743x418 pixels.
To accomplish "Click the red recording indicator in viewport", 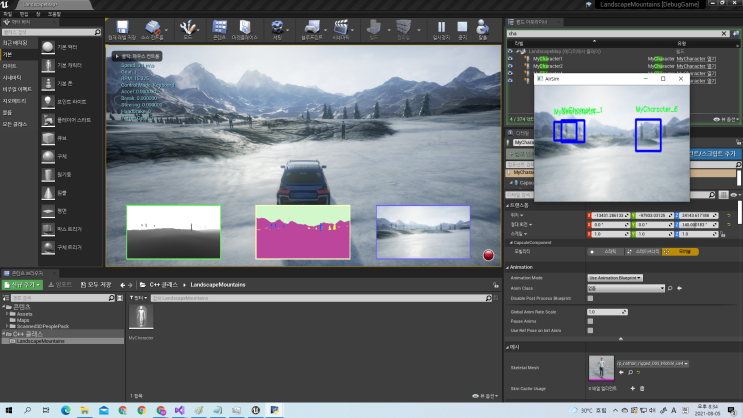I will (x=488, y=255).
